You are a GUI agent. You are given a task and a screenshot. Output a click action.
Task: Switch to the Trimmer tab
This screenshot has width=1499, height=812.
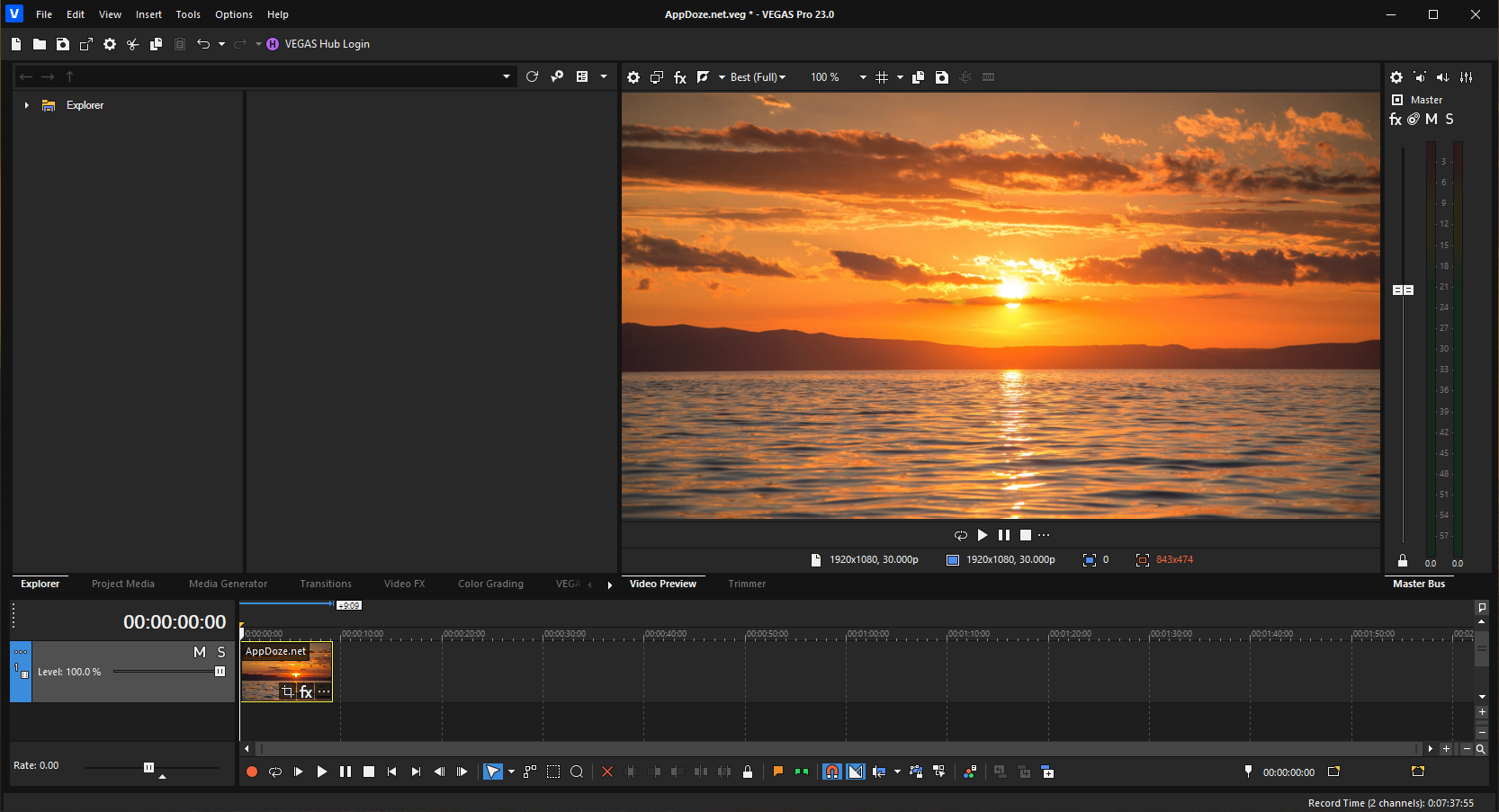[x=747, y=584]
